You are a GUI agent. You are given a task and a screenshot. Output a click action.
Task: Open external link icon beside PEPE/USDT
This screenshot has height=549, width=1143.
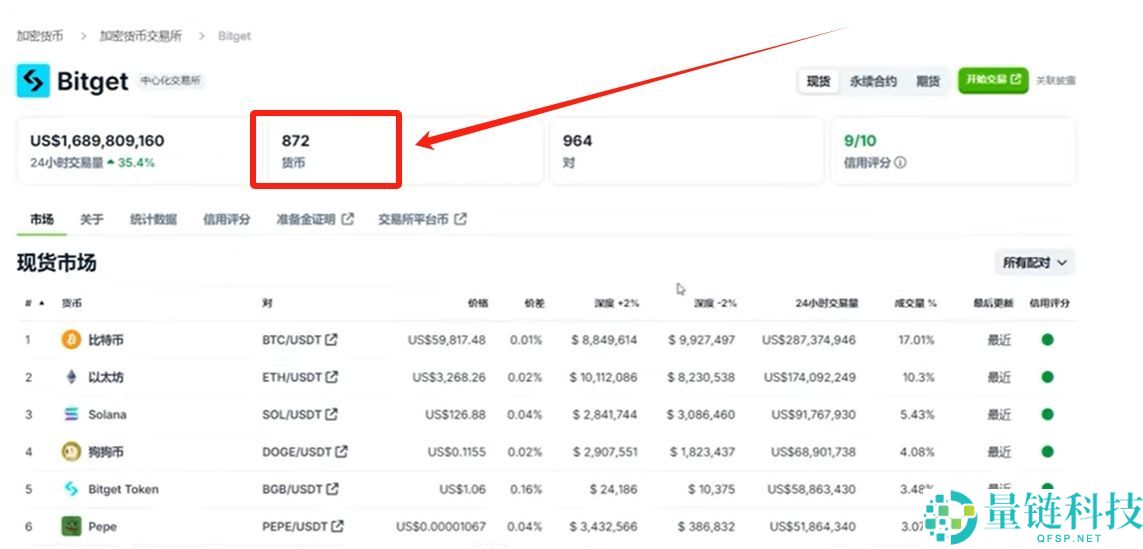pos(338,526)
